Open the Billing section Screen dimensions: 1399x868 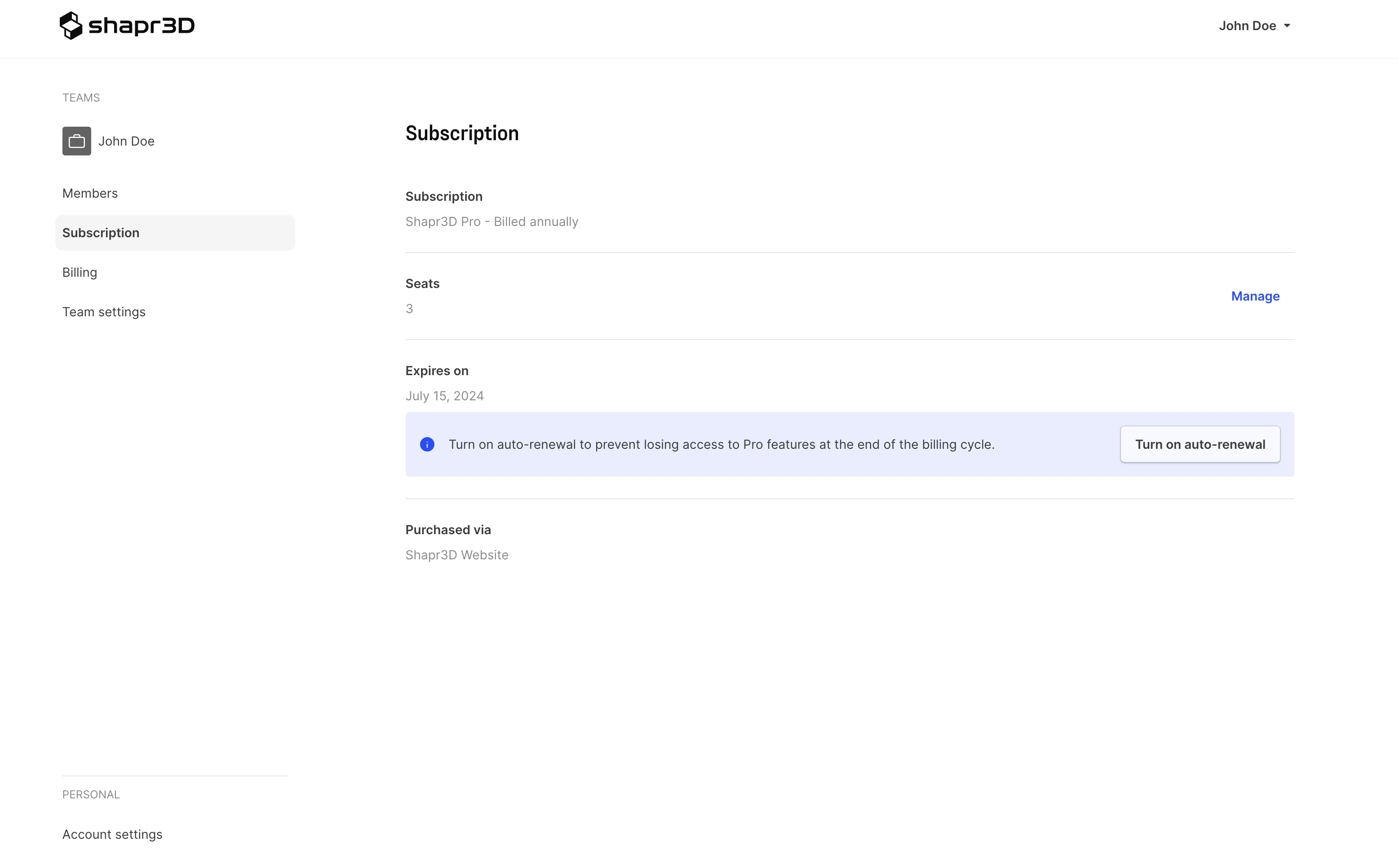coord(80,272)
